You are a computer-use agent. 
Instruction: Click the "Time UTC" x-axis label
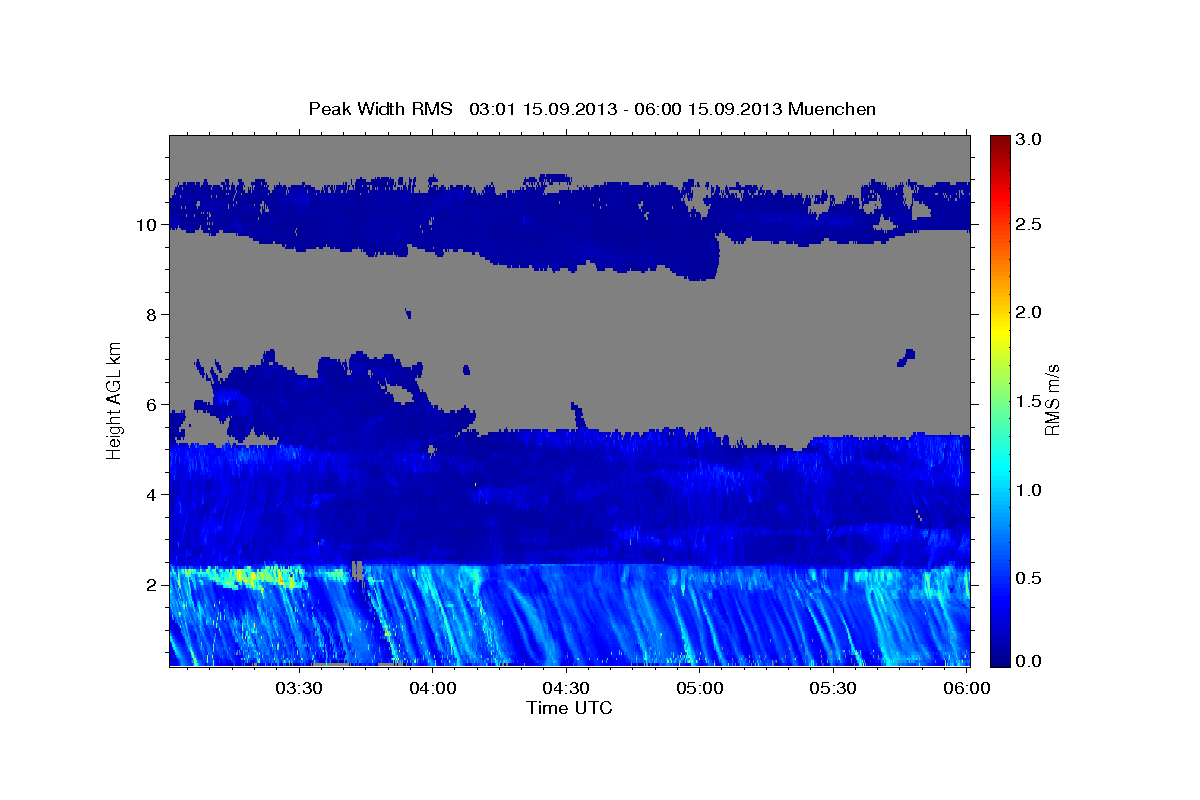[x=569, y=708]
